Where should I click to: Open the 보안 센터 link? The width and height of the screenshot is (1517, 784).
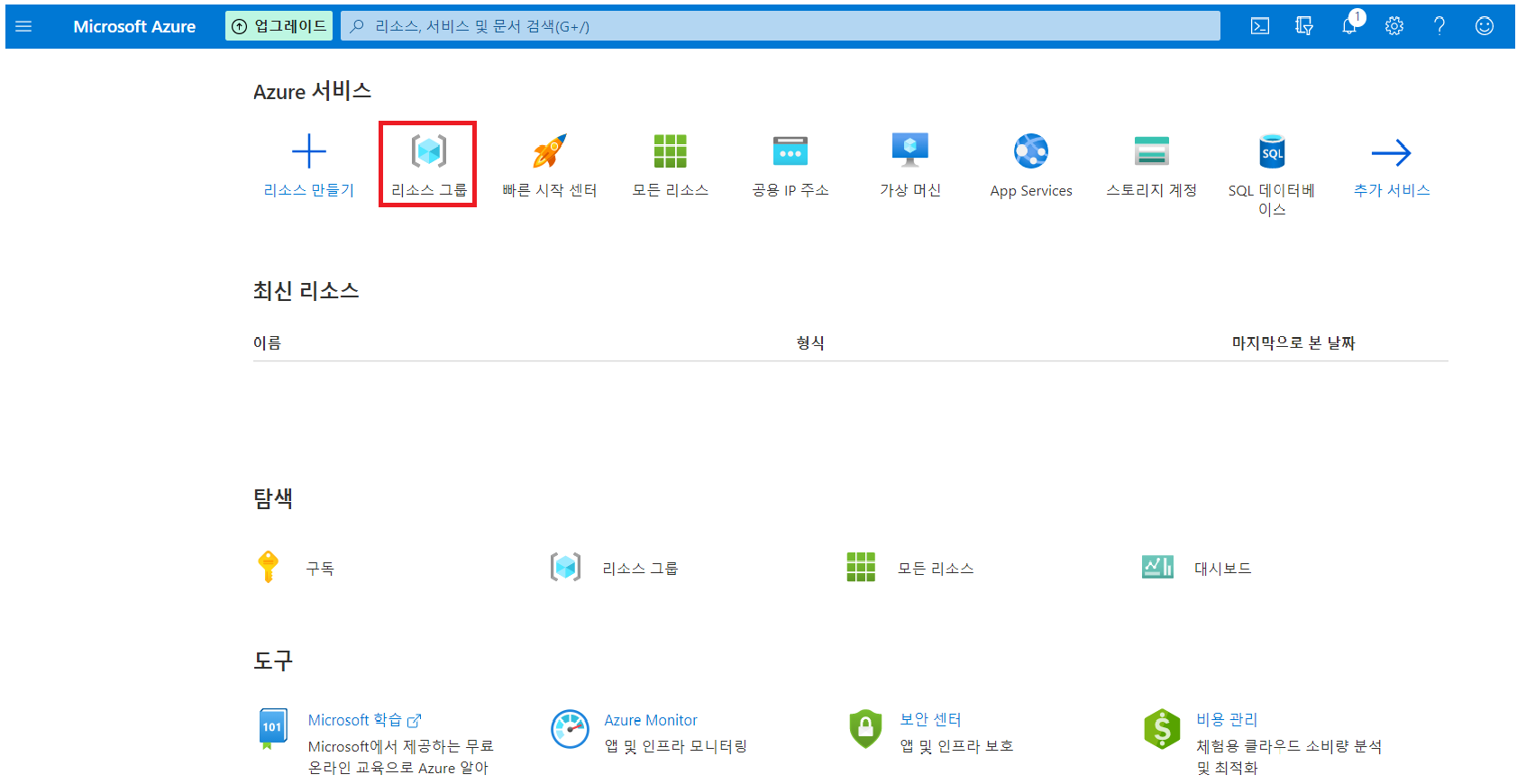[x=930, y=720]
